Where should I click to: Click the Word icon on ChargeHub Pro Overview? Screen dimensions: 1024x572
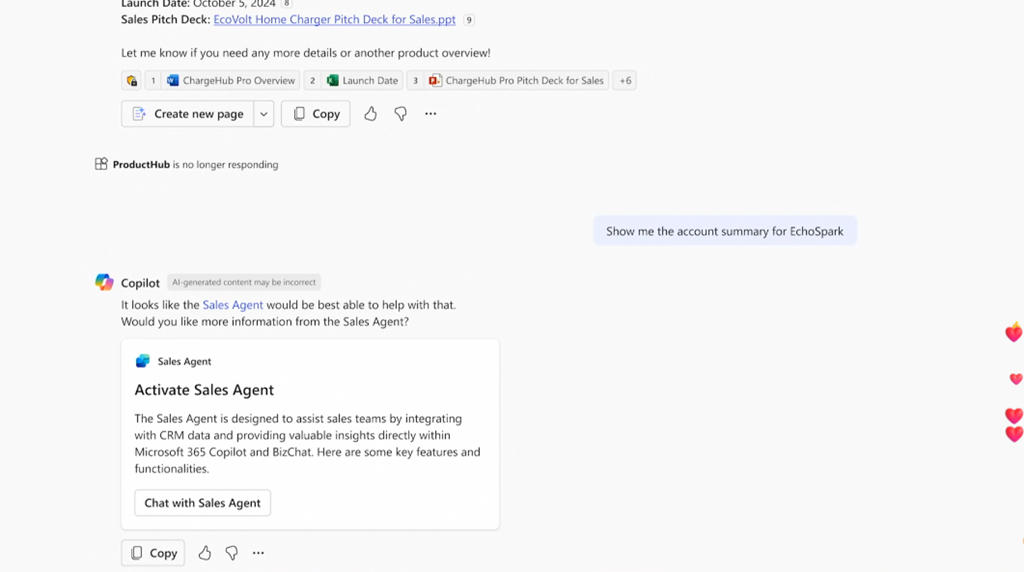point(172,80)
